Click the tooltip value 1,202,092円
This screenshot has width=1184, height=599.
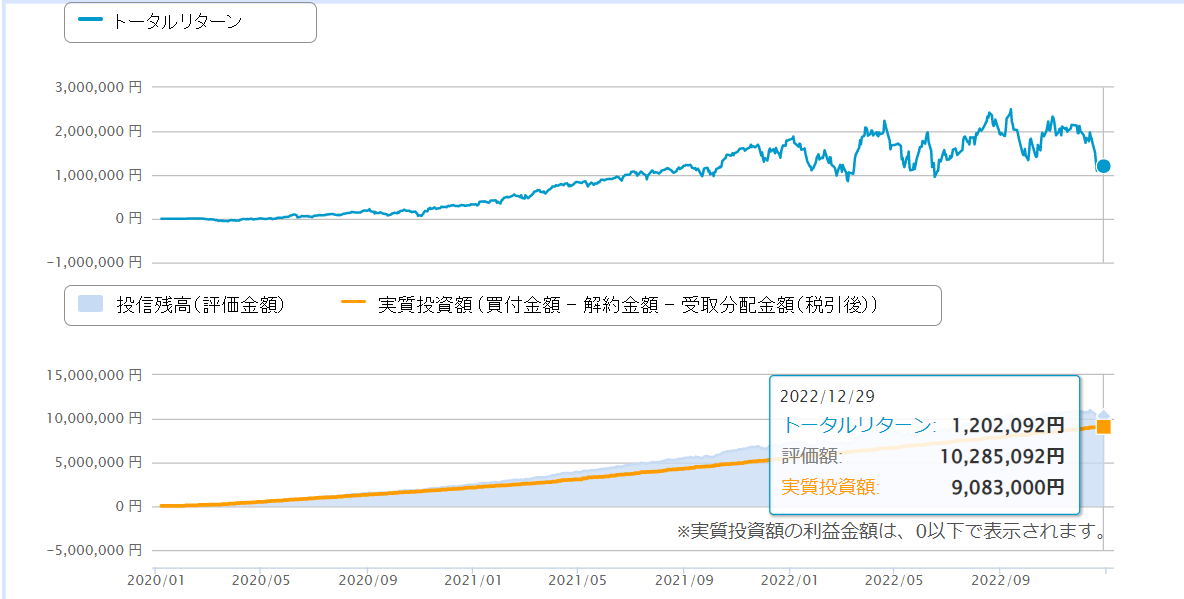pos(1008,425)
